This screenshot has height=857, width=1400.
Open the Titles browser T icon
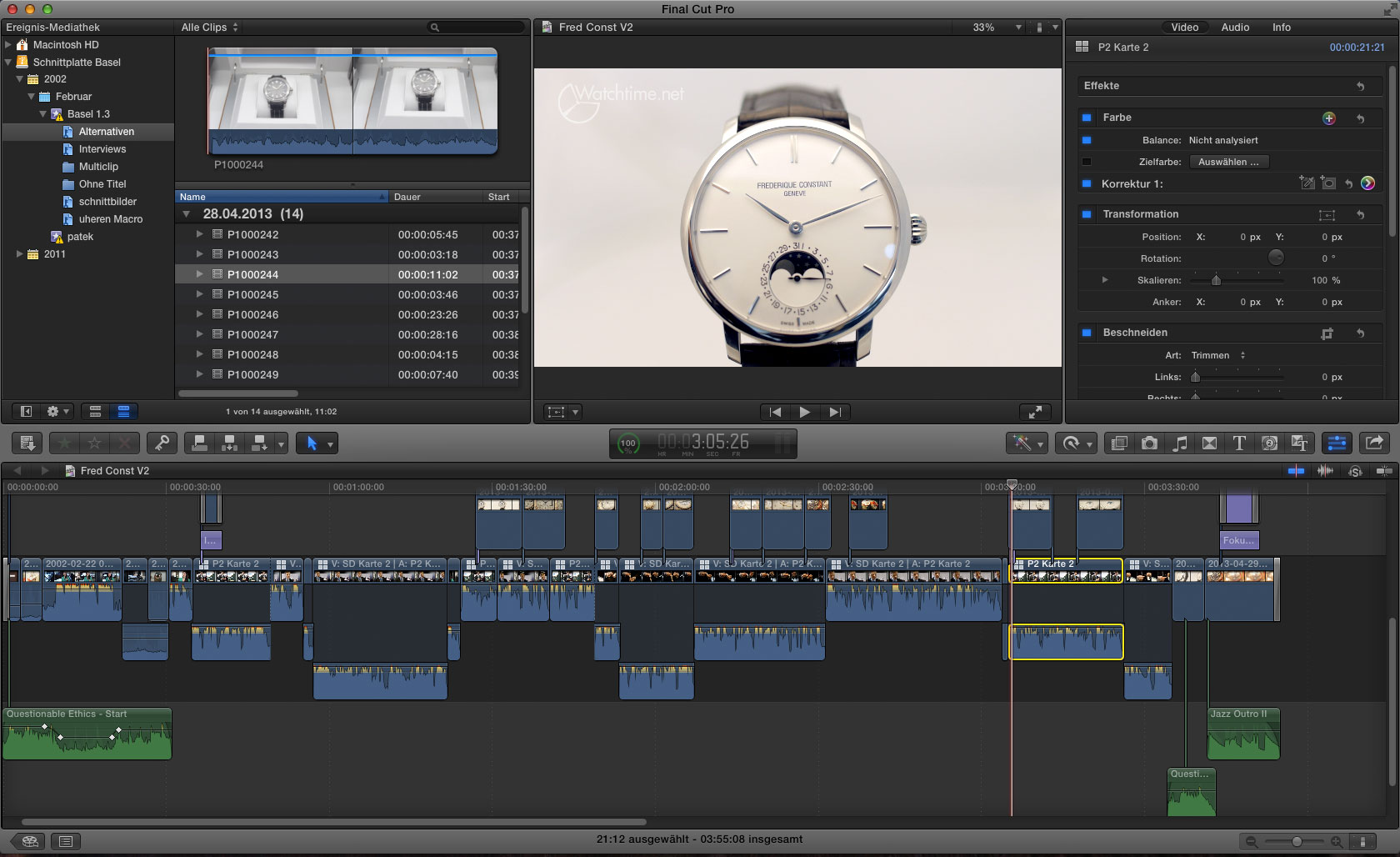click(1239, 444)
